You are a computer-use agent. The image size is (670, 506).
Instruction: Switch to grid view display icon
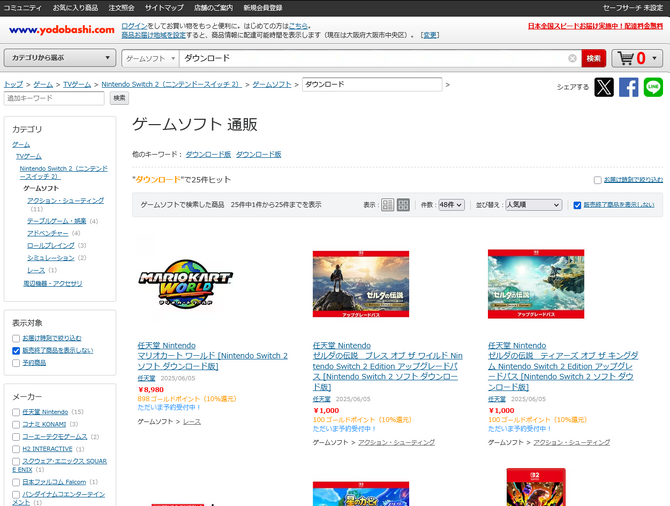click(x=403, y=205)
